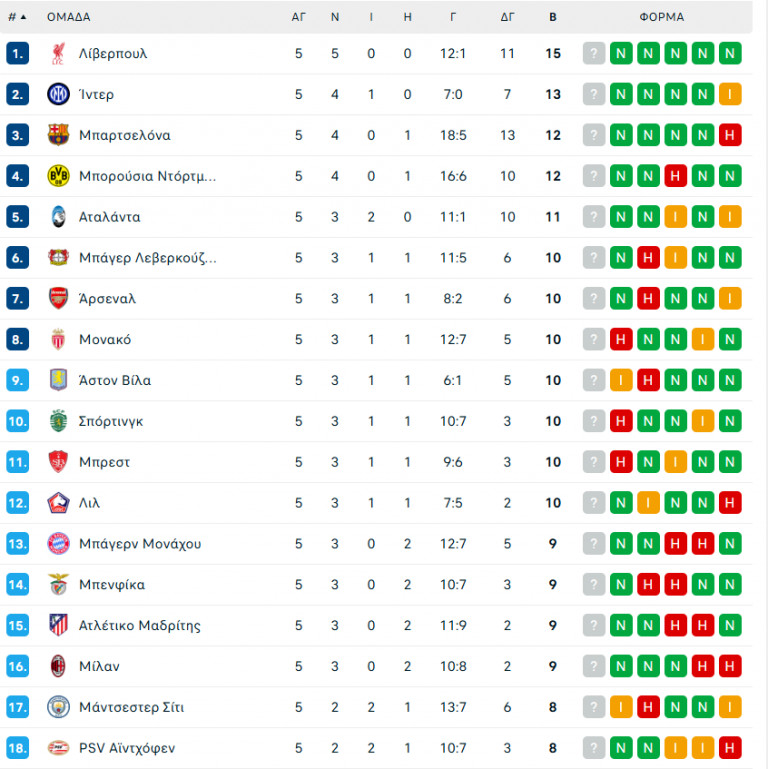Sort standings by the ΟΜΑΔΑ column header
The image size is (768, 769).
[68, 17]
